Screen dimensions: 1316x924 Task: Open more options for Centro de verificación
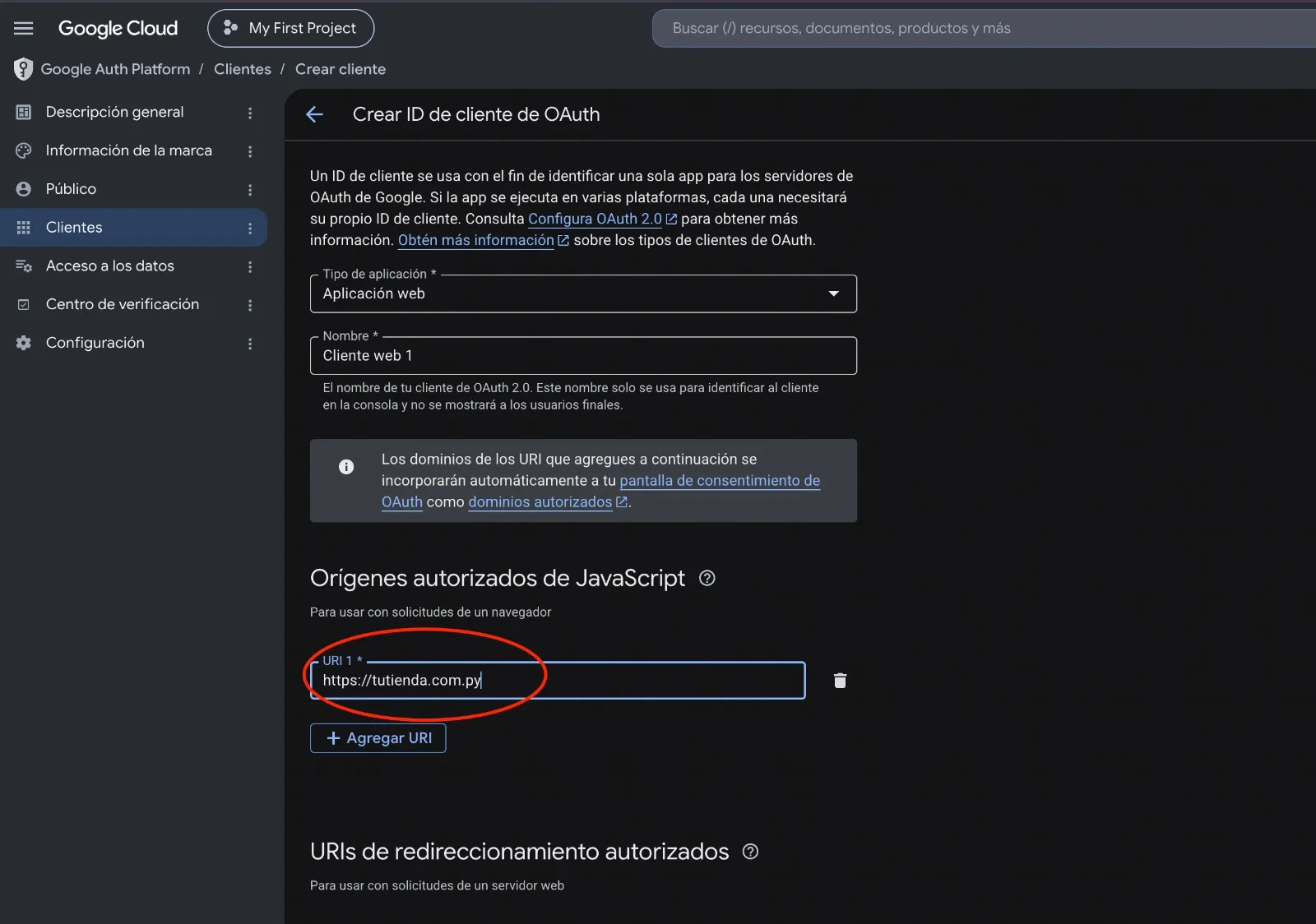(250, 305)
